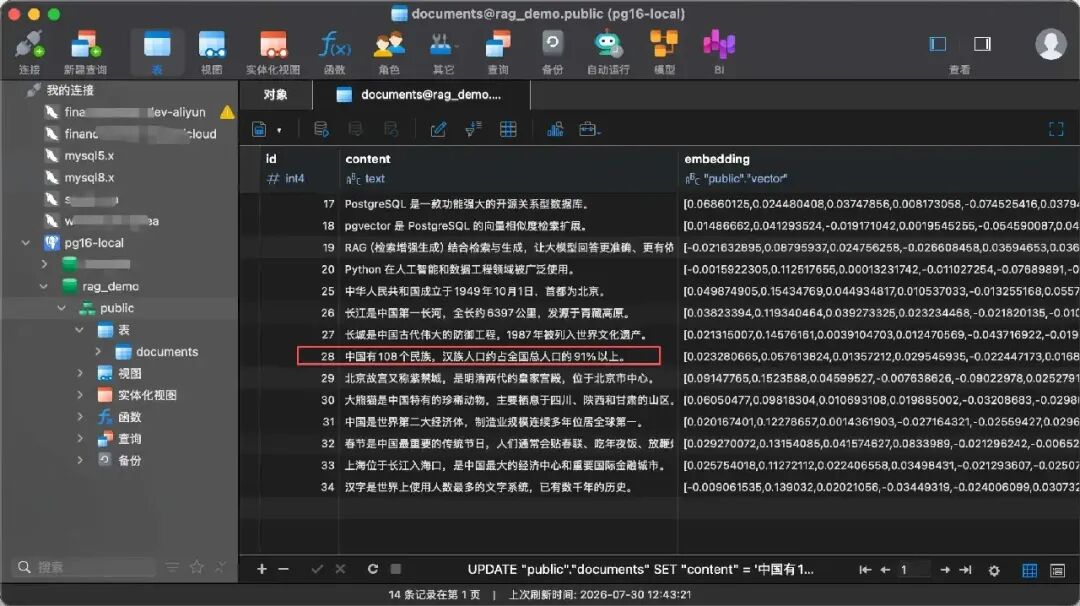
Task: Open 函数 (Function) from the top toolbar
Action: [x=335, y=52]
